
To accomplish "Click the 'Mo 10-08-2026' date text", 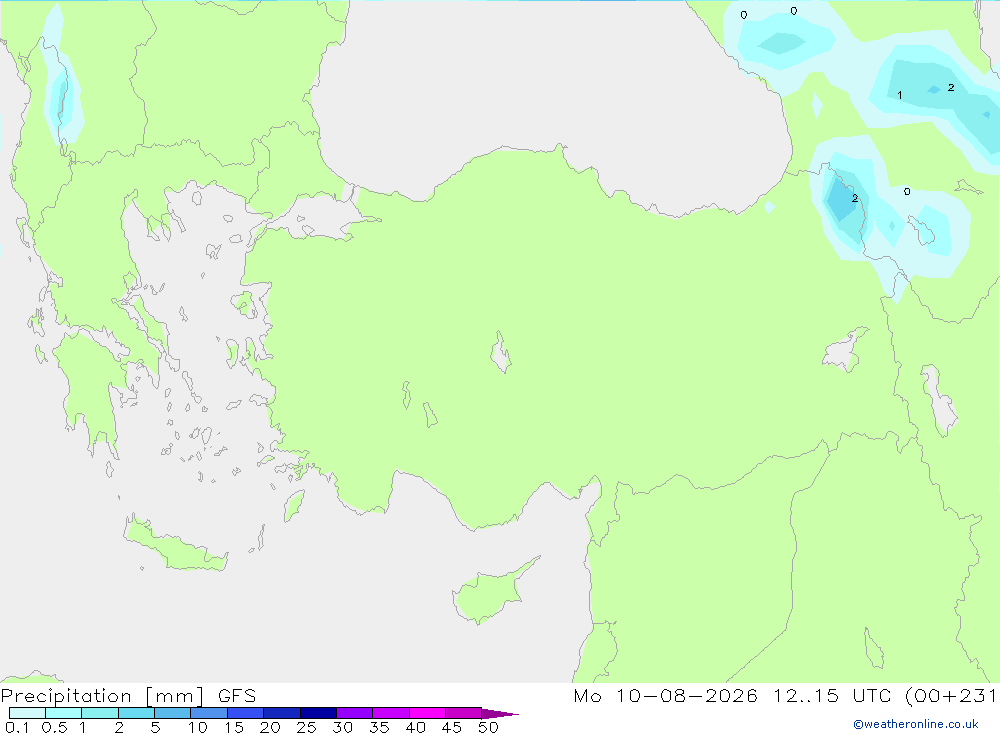I will pos(665,696).
